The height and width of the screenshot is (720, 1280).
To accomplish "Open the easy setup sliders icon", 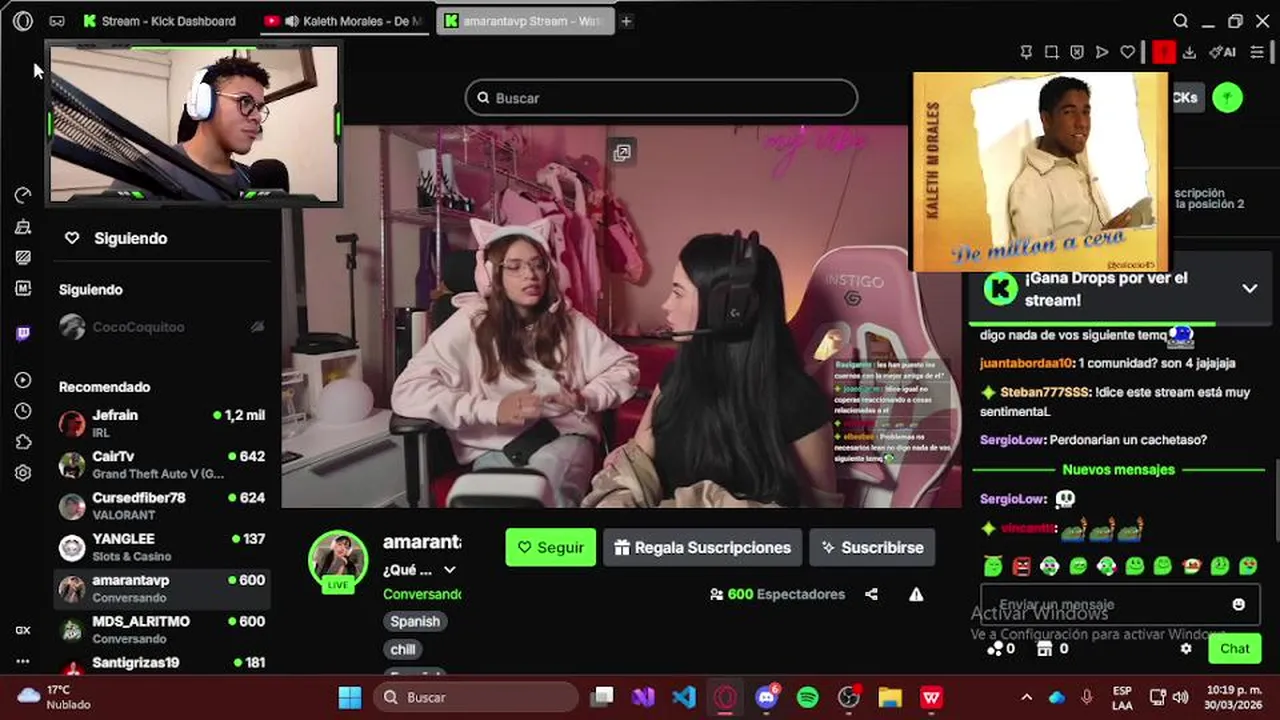I will (1258, 52).
